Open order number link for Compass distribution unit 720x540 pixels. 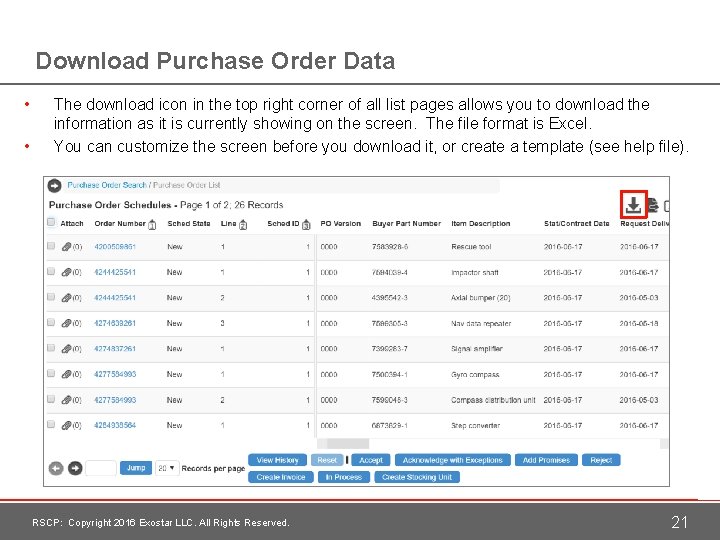click(x=115, y=400)
